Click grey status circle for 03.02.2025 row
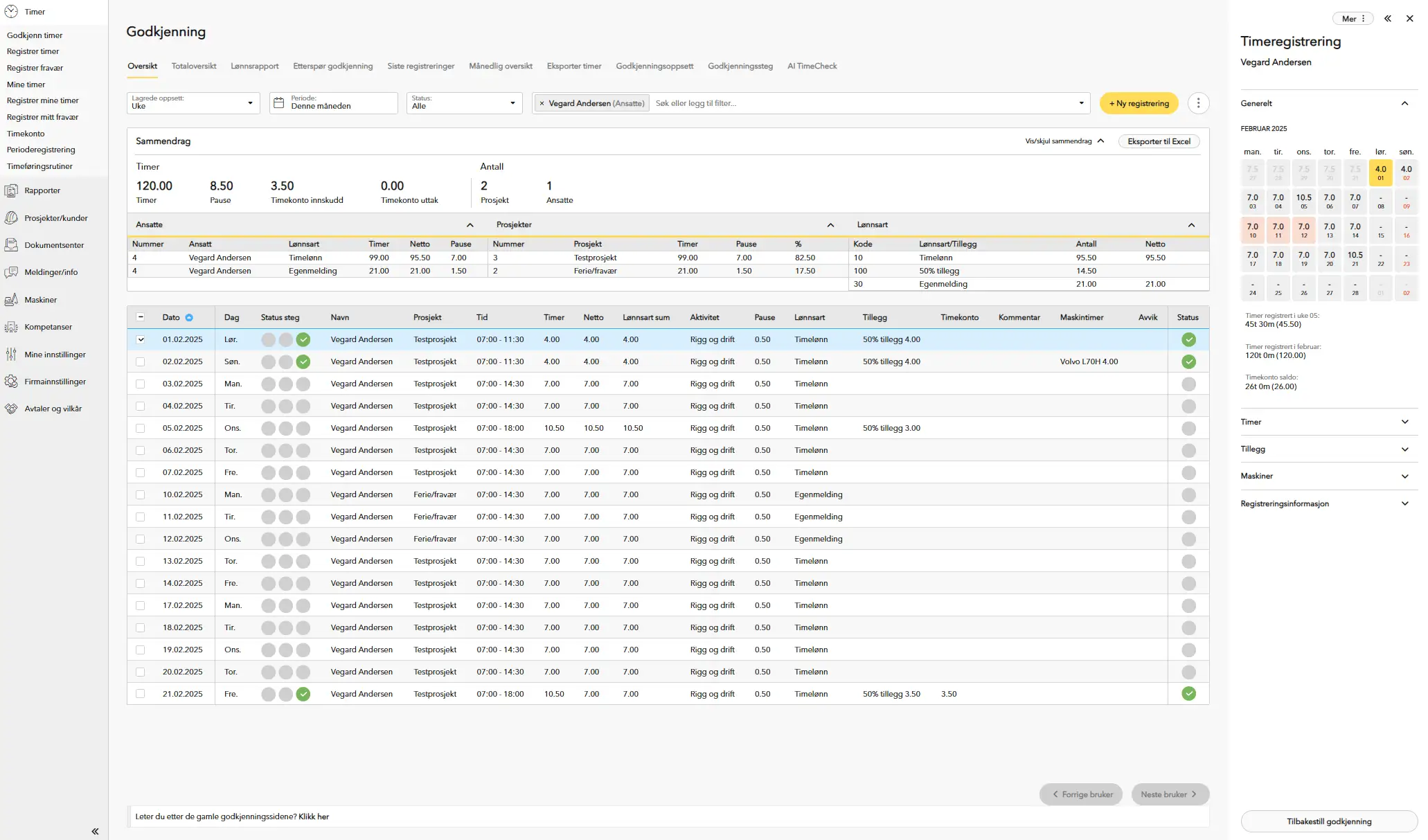This screenshot has width=1428, height=840. coord(1188,384)
